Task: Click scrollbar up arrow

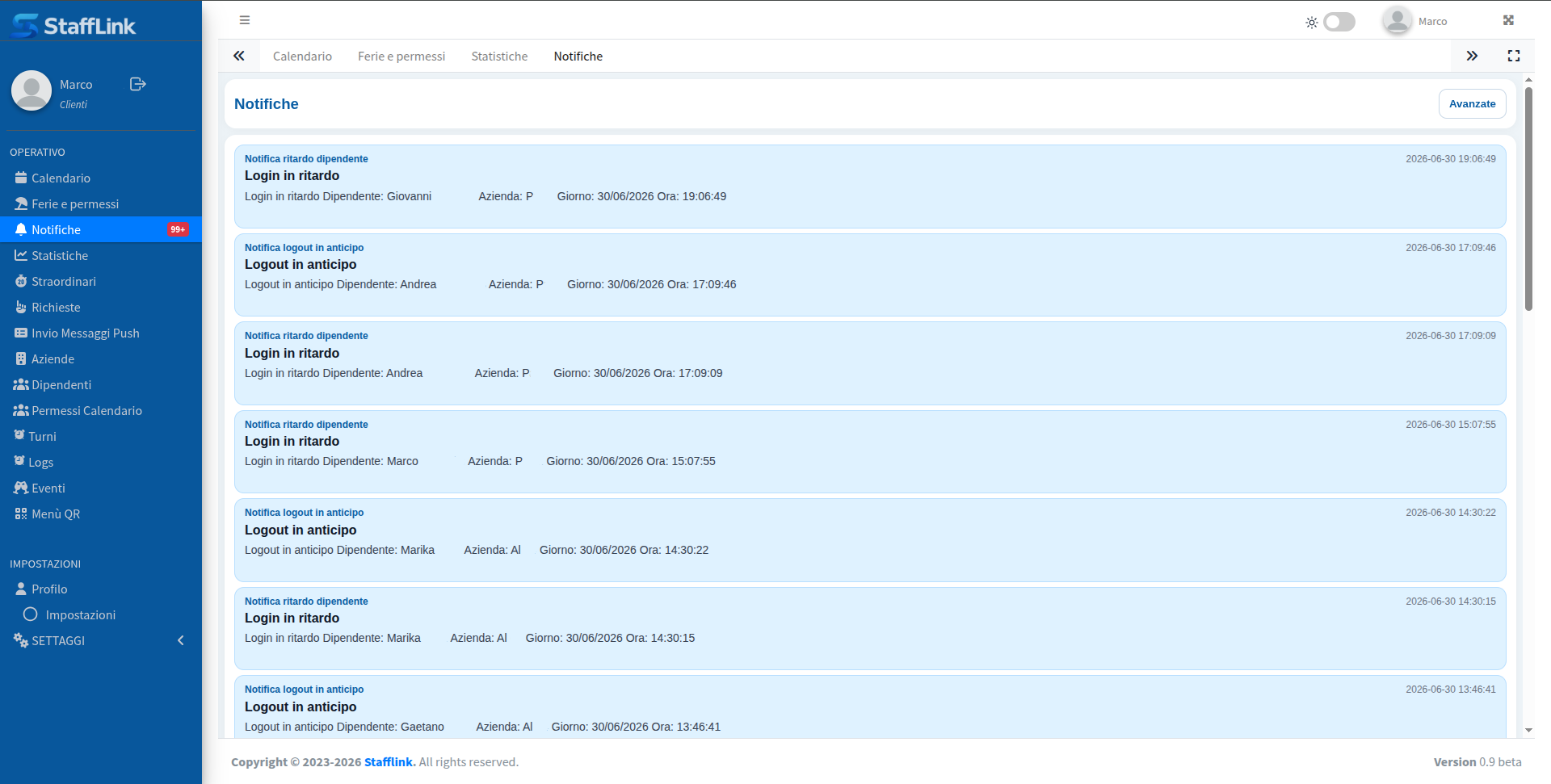Action: pos(1528,80)
